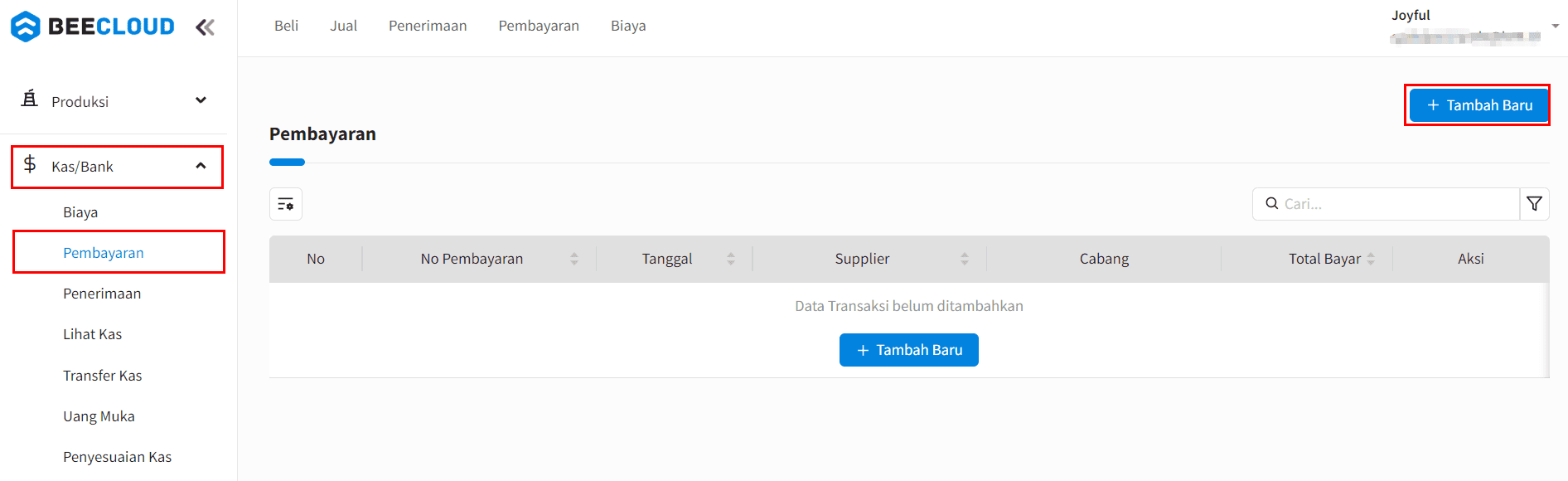1568x481 pixels.
Task: Open Transfer Kas in sidebar
Action: click(103, 376)
